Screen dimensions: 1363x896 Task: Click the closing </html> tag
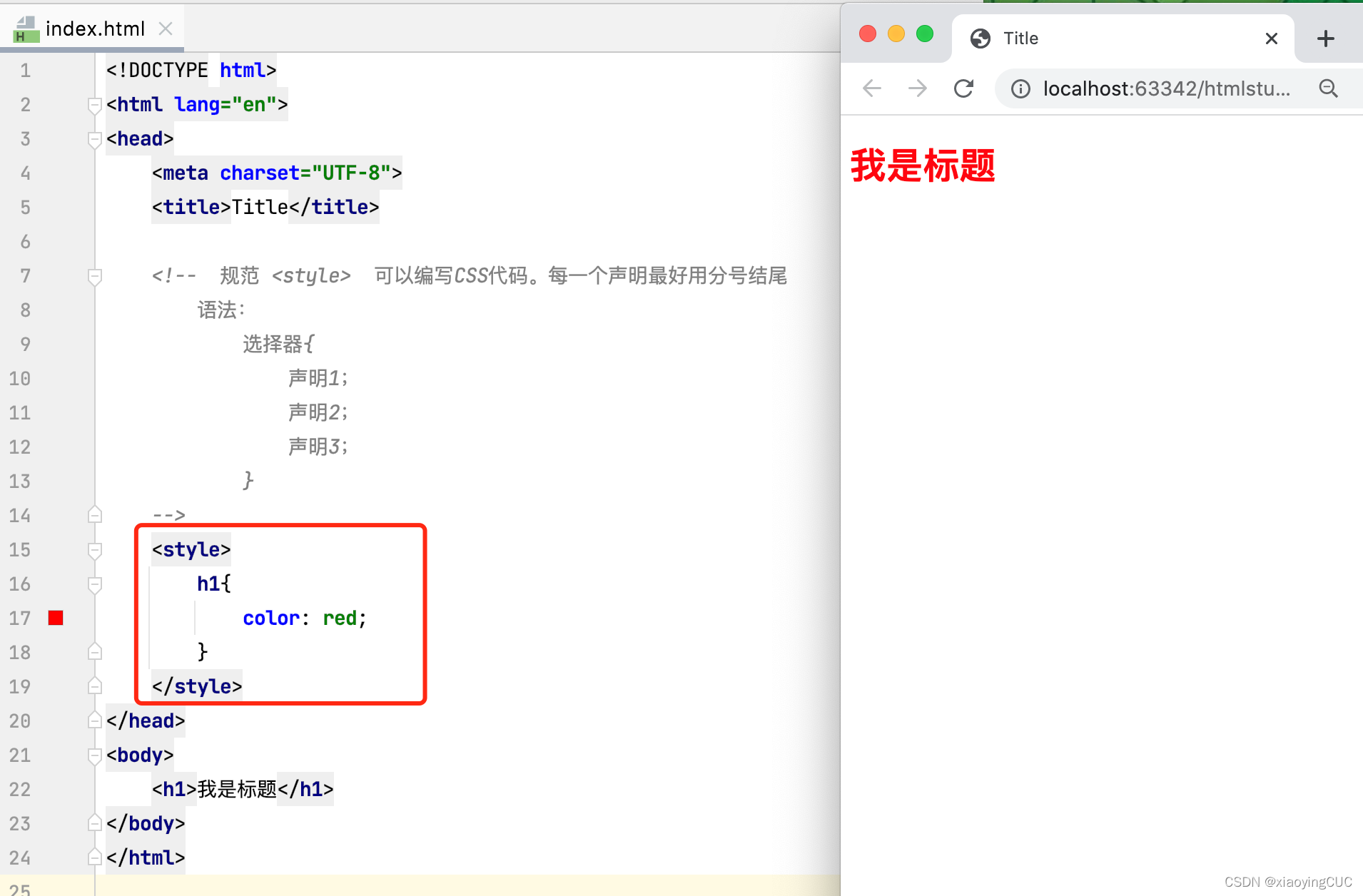[x=146, y=857]
